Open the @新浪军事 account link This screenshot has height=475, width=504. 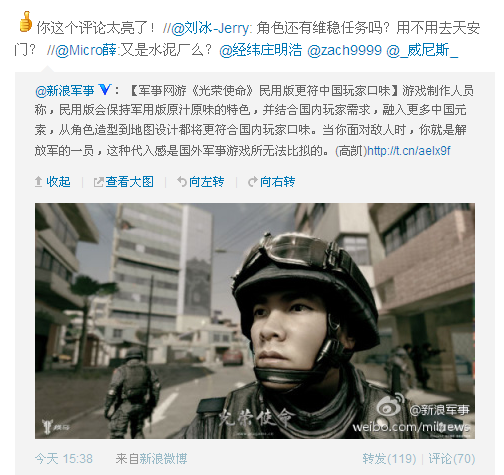point(65,91)
